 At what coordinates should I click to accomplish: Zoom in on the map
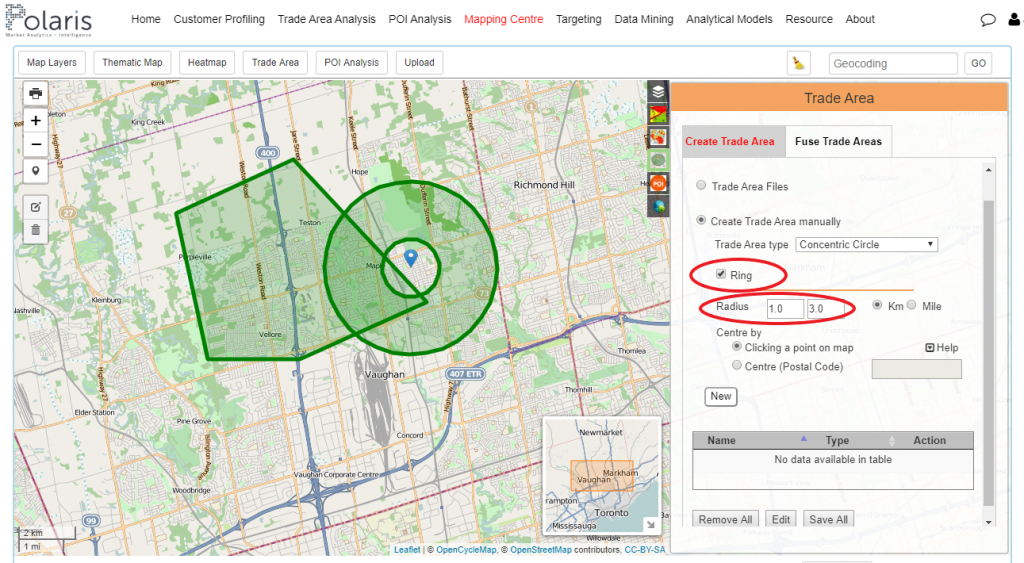pos(35,120)
